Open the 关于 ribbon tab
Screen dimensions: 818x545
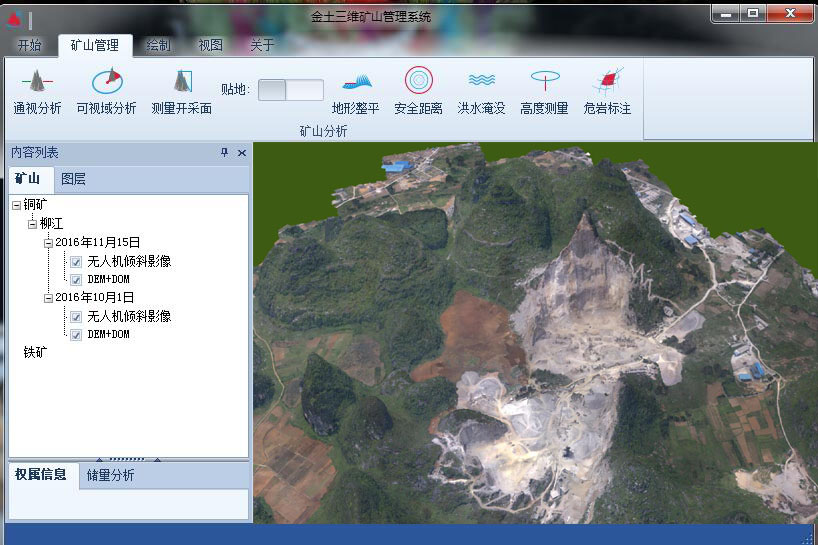pos(262,45)
